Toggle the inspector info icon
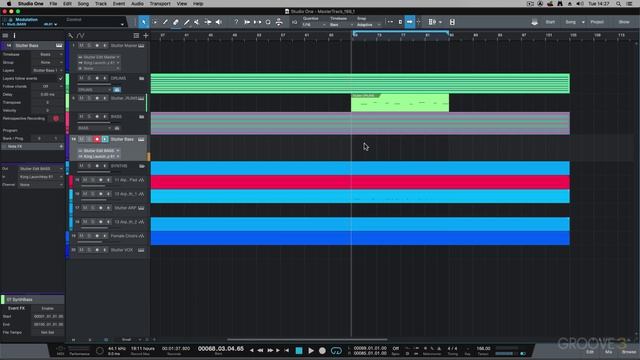This screenshot has height=360, width=640. coord(14,36)
